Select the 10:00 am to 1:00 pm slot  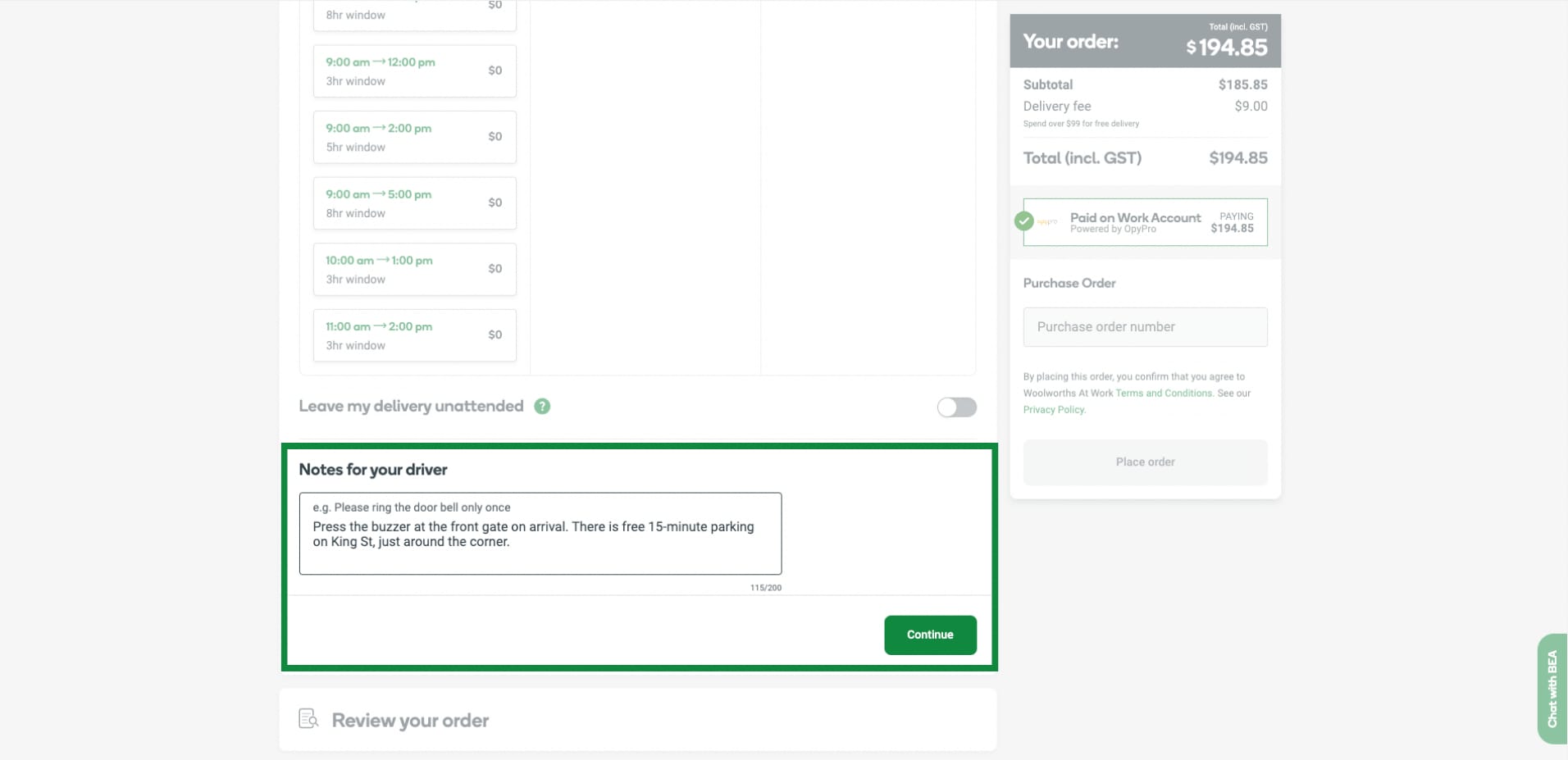coord(414,269)
